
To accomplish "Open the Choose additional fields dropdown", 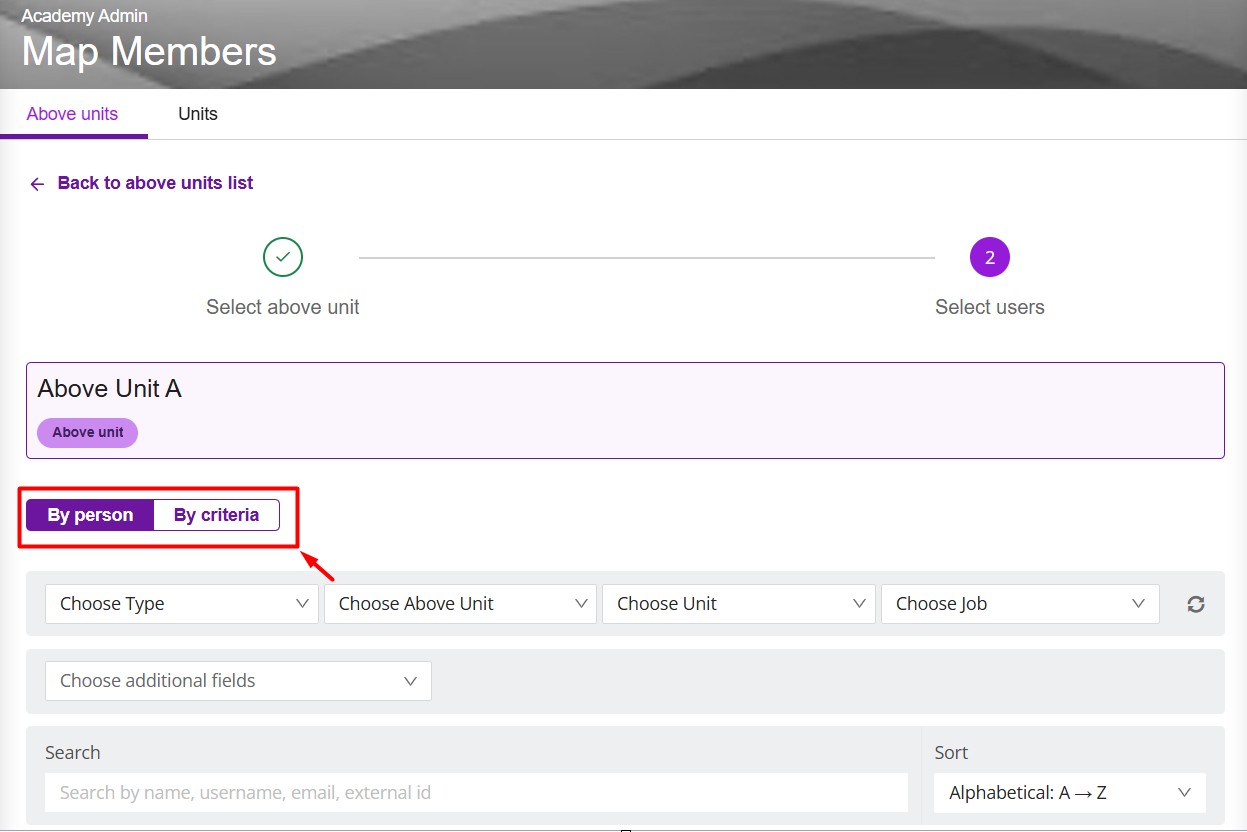I will pos(238,680).
